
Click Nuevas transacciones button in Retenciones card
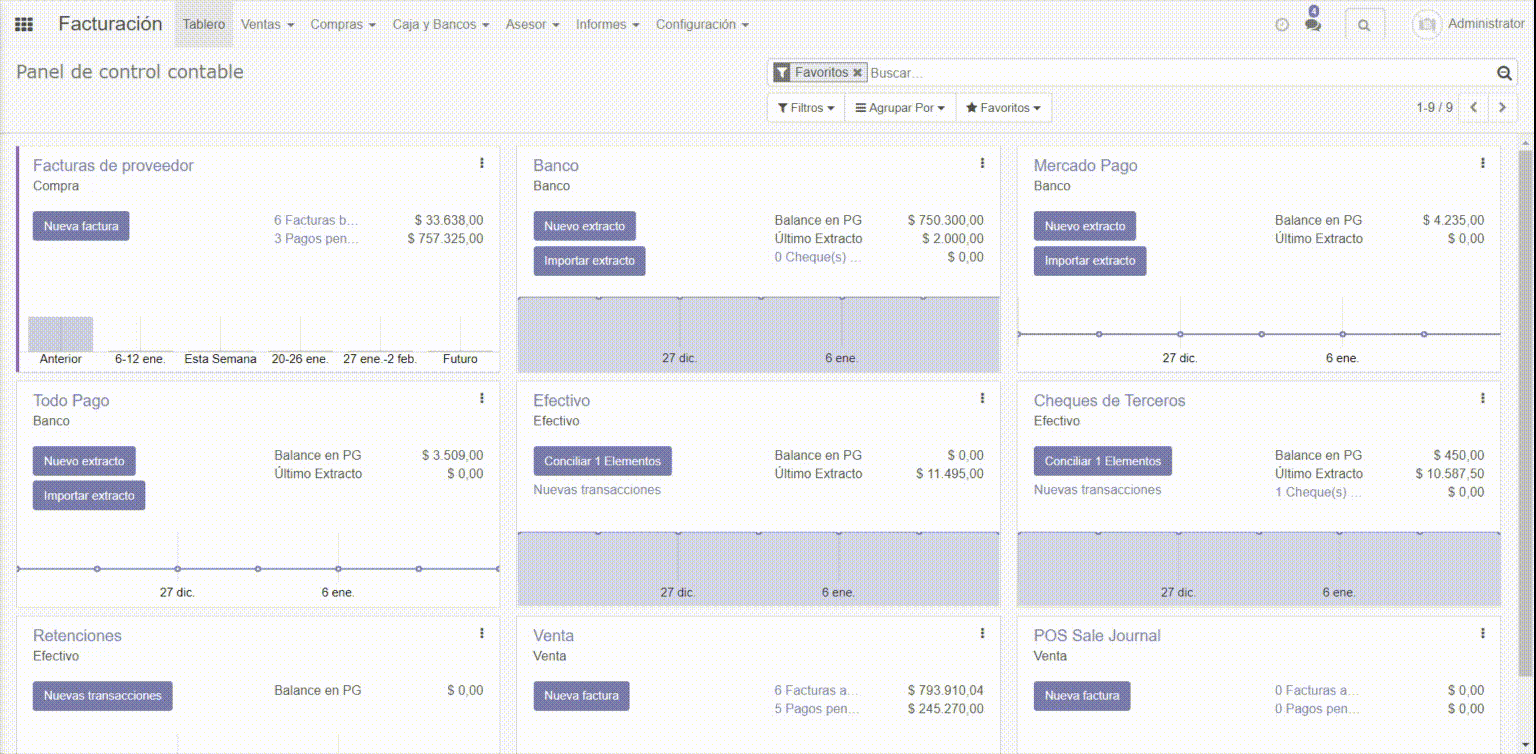(x=103, y=696)
